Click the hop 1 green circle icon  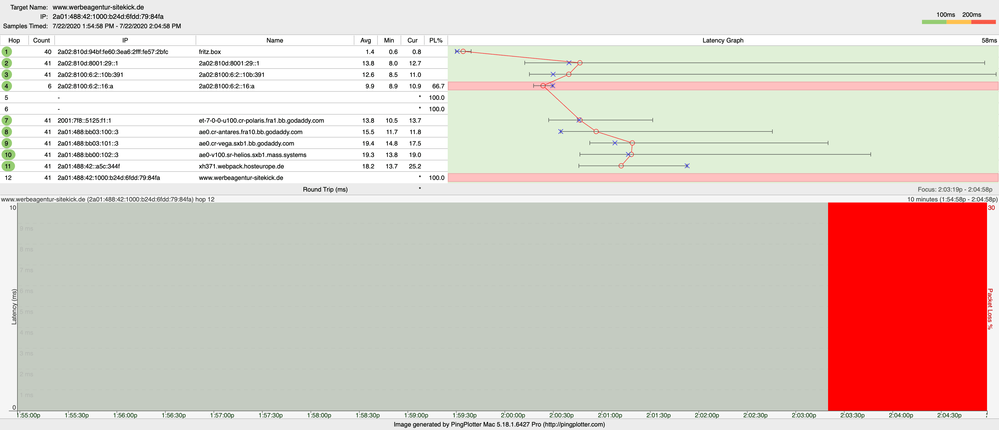tap(6, 51)
